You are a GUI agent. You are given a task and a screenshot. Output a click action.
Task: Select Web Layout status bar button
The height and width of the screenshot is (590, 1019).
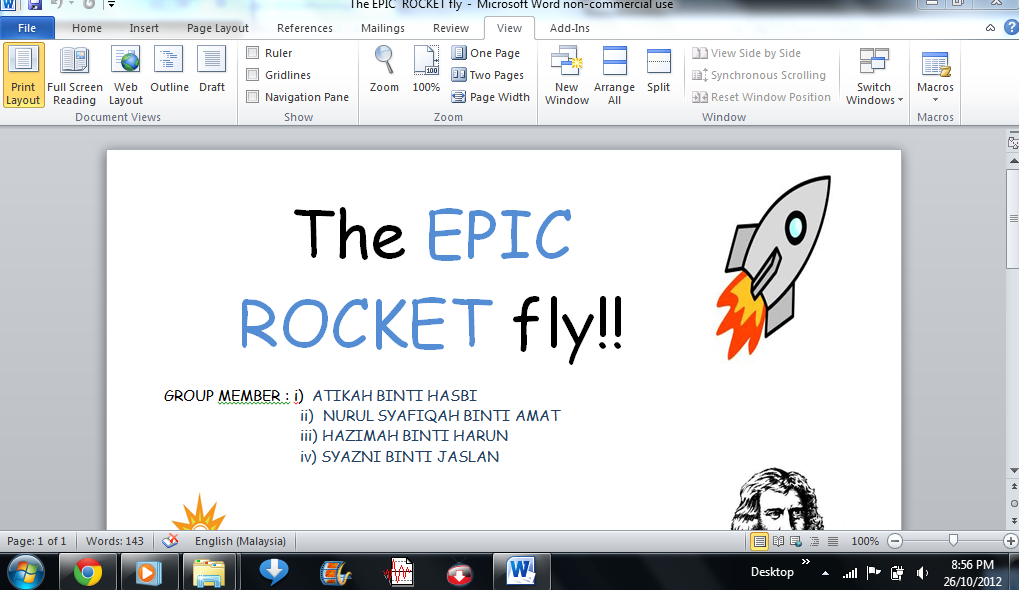pos(796,541)
